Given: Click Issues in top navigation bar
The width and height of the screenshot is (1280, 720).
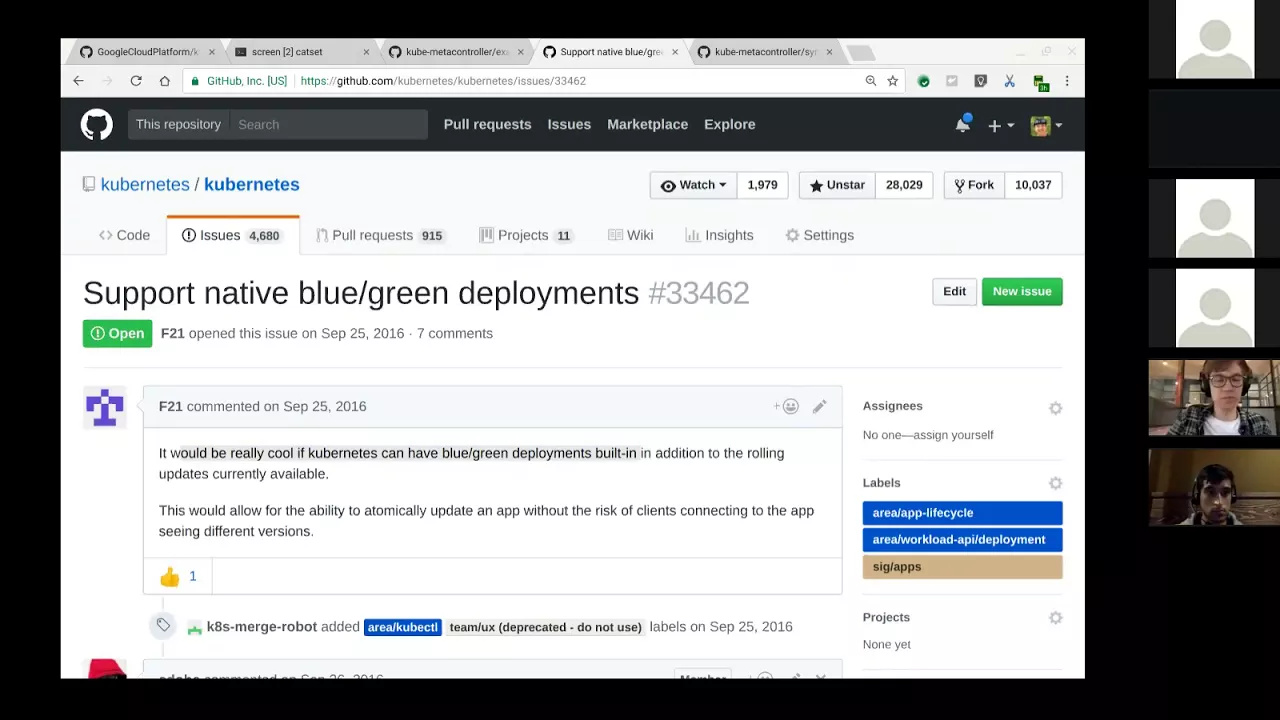Looking at the screenshot, I should click(569, 124).
